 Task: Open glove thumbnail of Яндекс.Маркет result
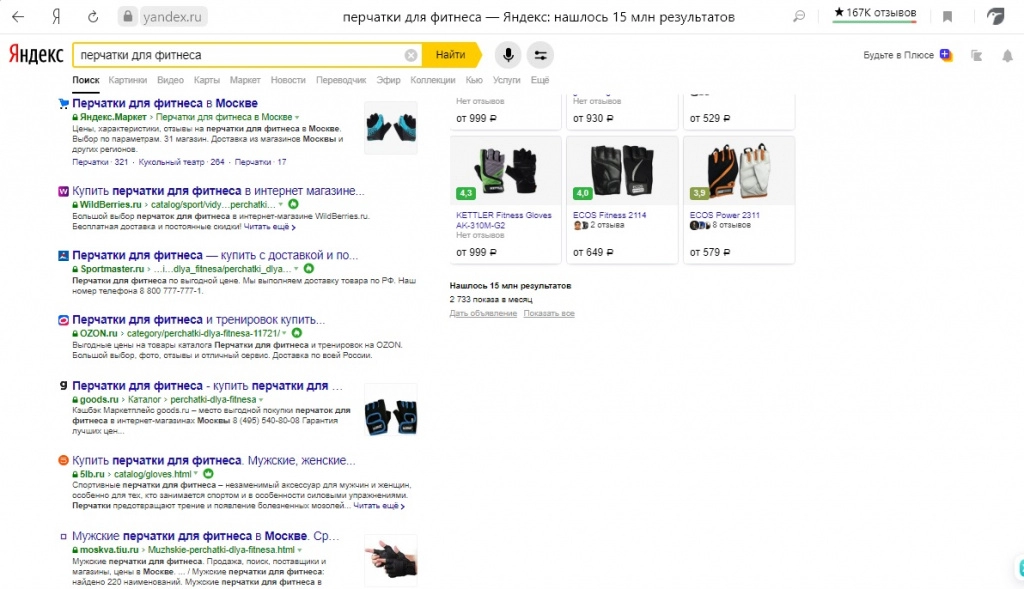[x=391, y=127]
